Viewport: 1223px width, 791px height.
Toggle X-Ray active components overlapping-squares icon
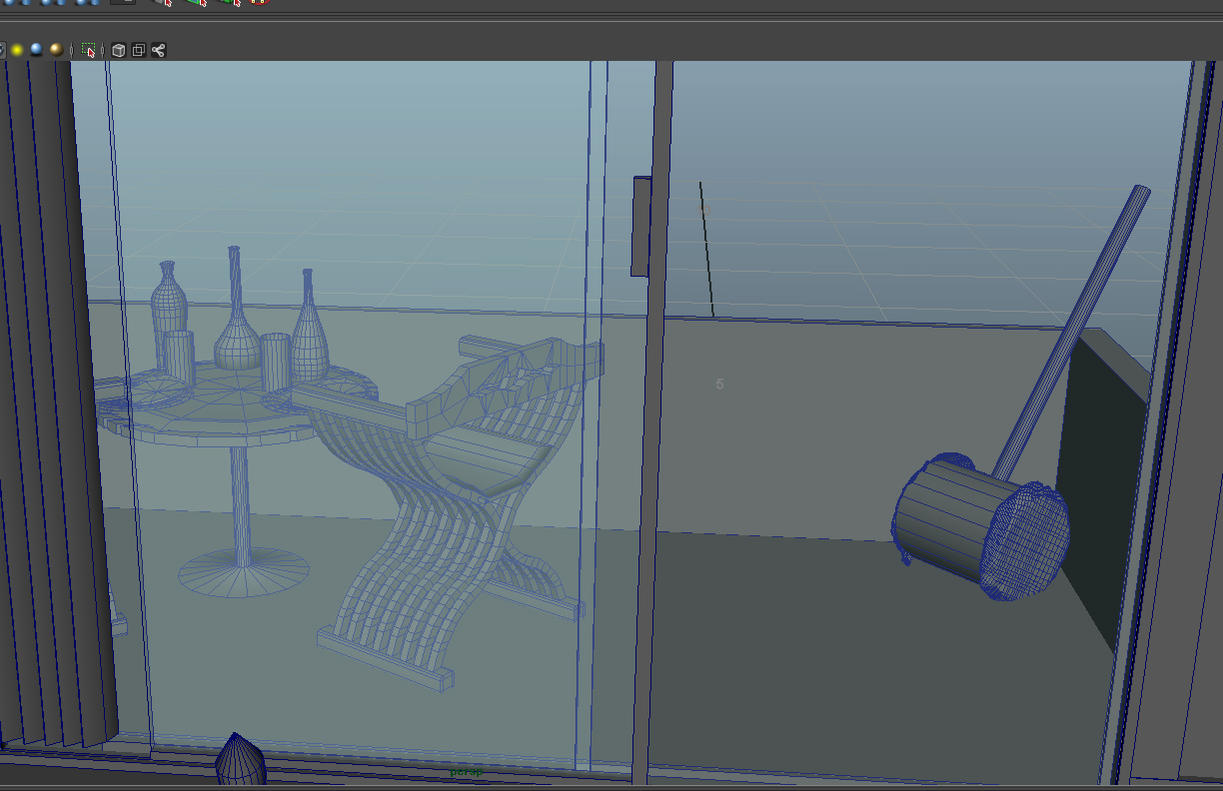click(138, 50)
